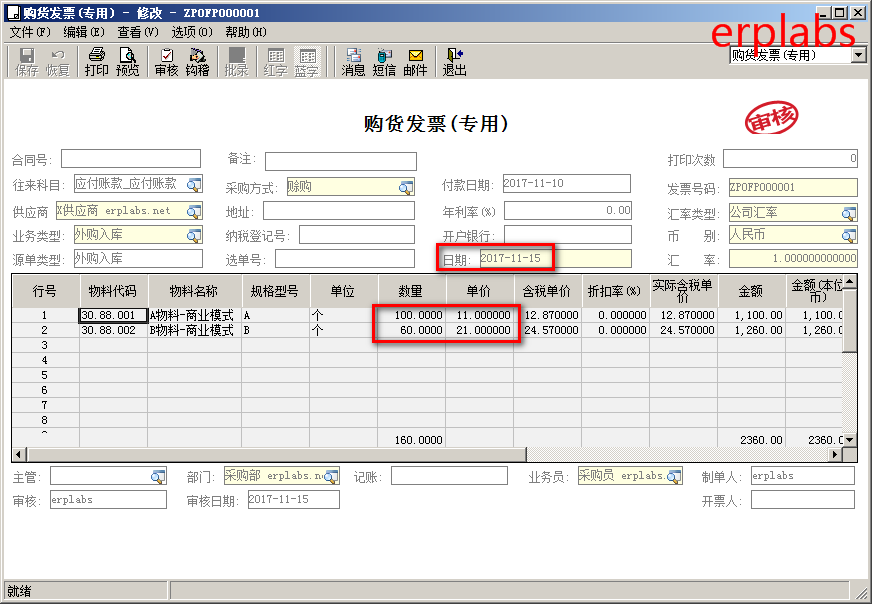Open lookup for 业务员 field
This screenshot has width=872, height=604.
674,476
